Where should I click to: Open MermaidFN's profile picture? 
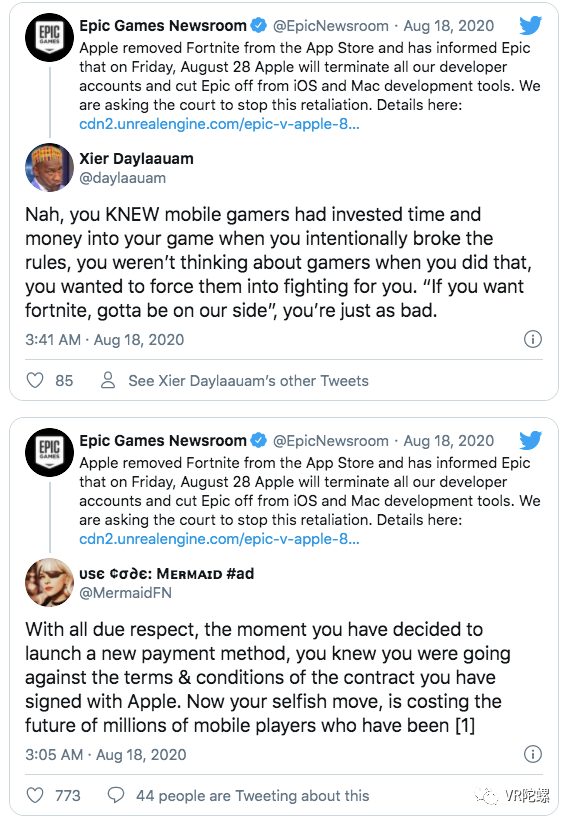coord(50,582)
